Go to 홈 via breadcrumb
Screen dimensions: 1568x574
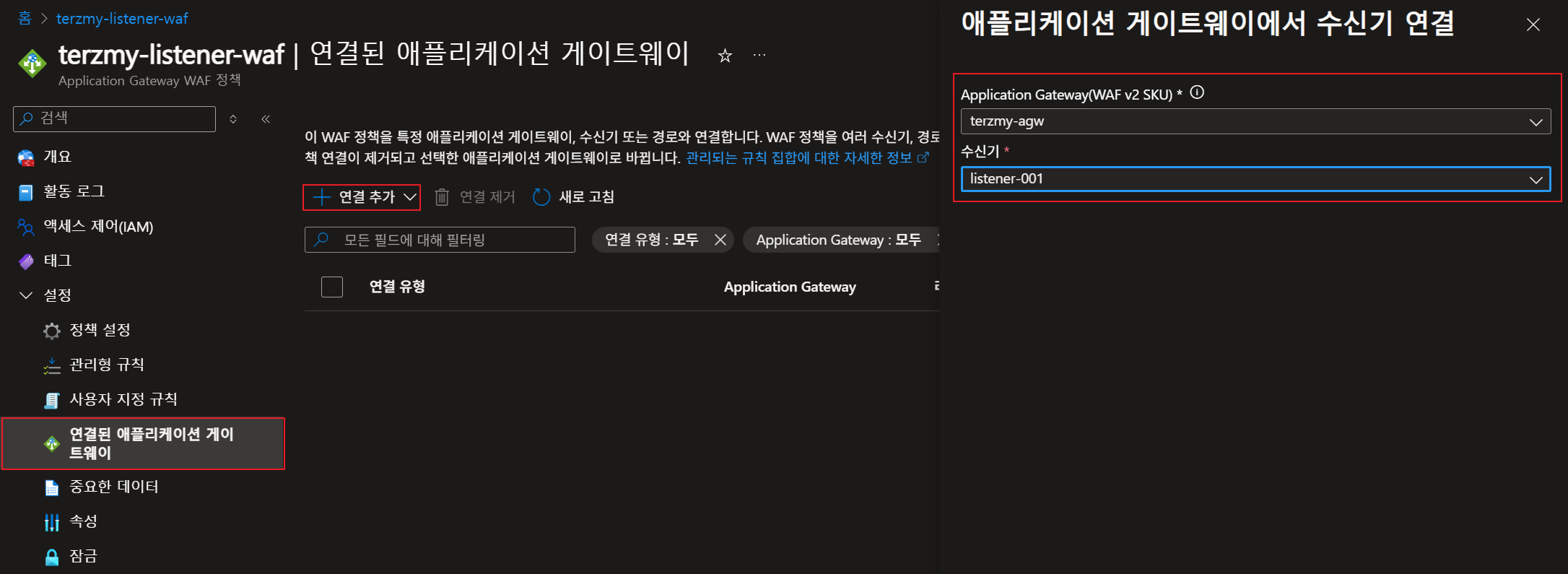[x=25, y=18]
